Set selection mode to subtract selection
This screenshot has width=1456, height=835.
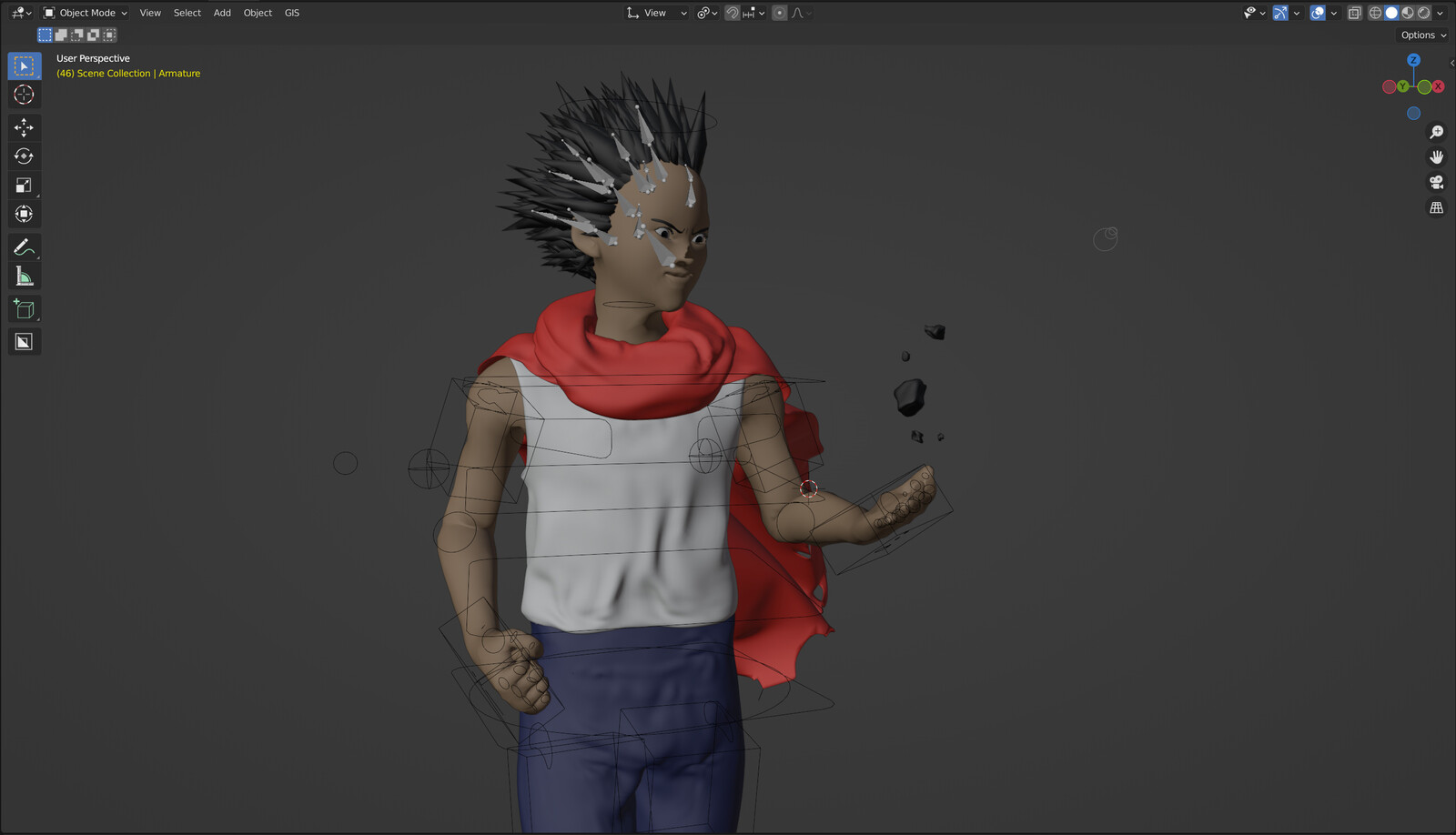[76, 35]
